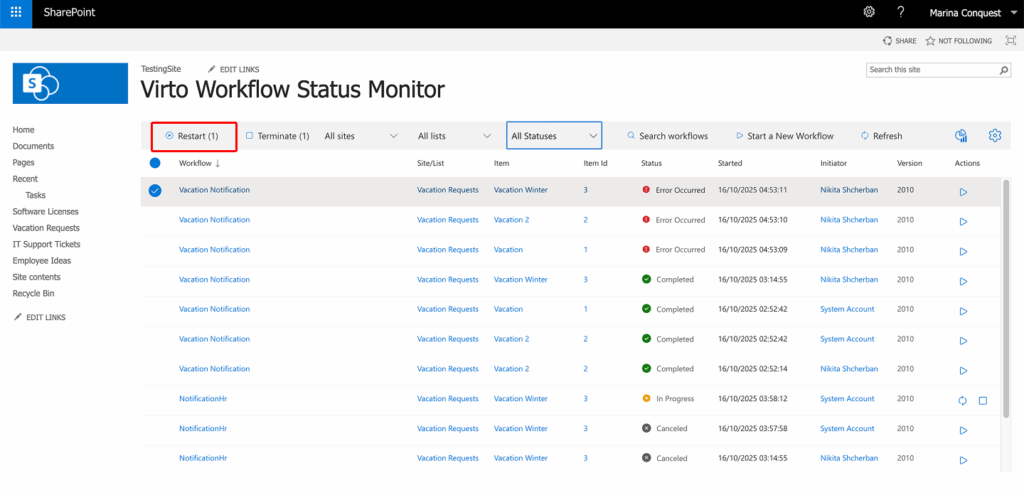Click the Recent heading in left navigation
Viewport: 1024px width, 493px height.
coord(25,179)
